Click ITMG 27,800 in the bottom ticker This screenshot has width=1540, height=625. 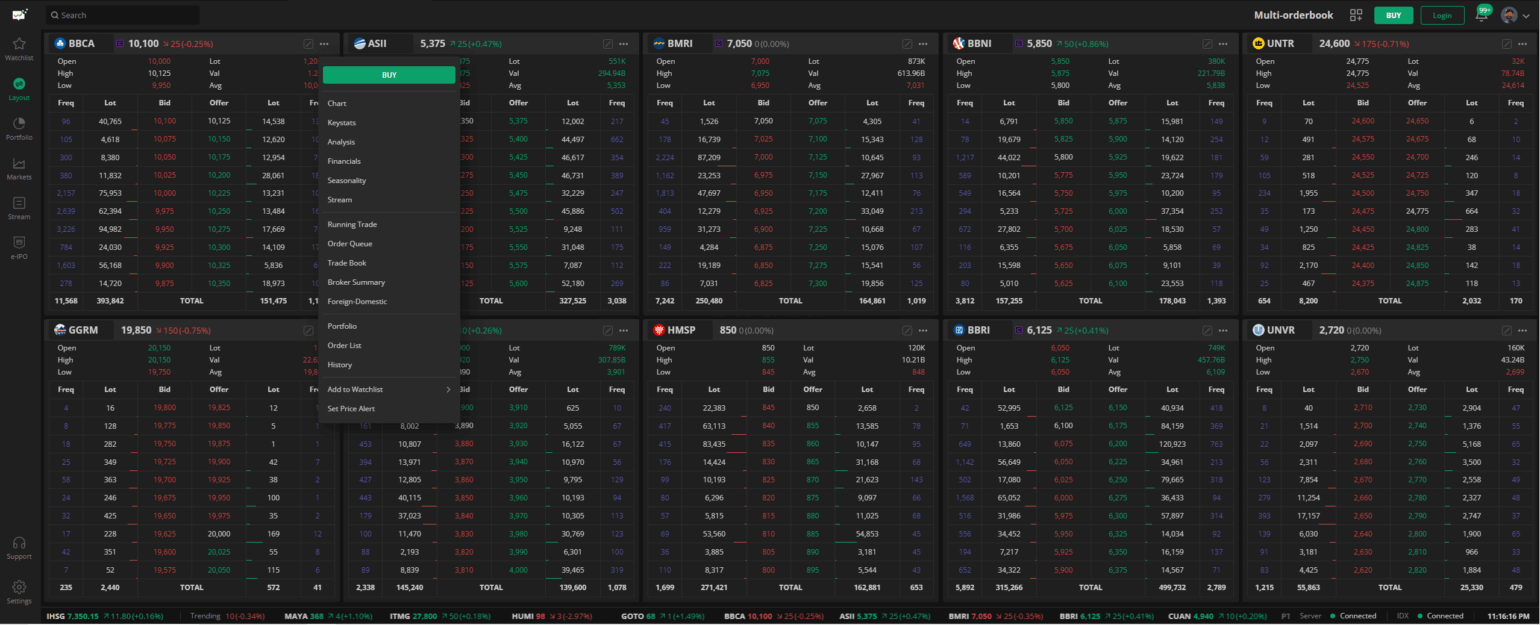(413, 616)
